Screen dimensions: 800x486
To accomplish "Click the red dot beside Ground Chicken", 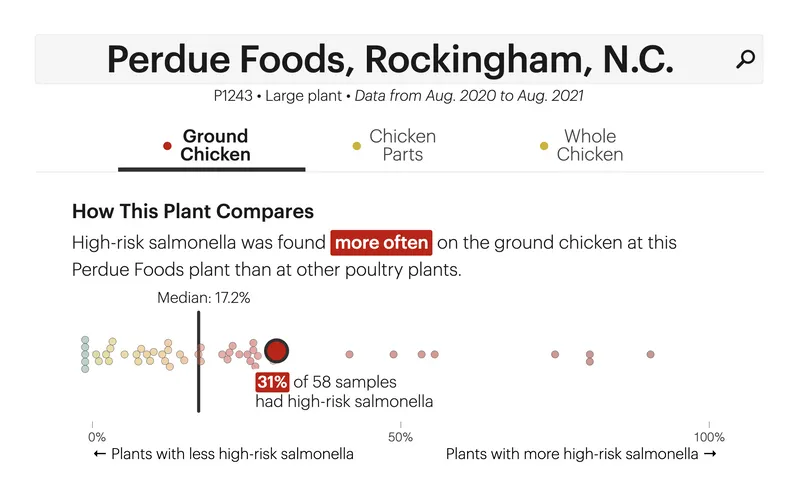I will tap(167, 146).
